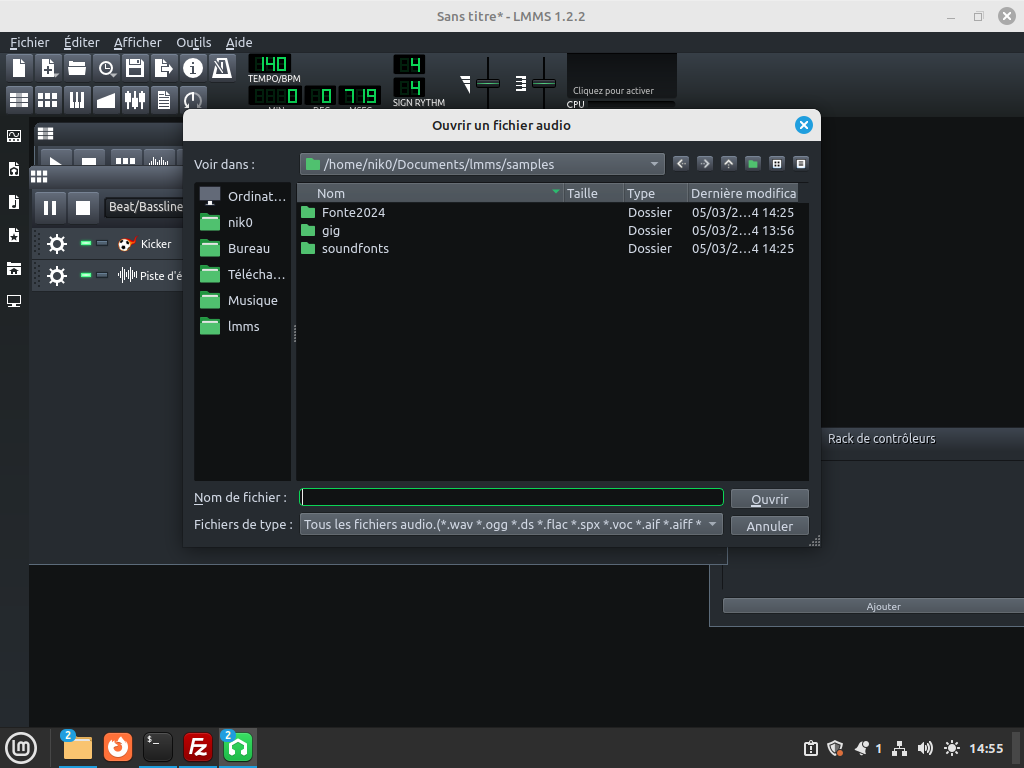Screen dimensions: 1024x768
Task: Mute the Kicker track
Action: [86, 243]
